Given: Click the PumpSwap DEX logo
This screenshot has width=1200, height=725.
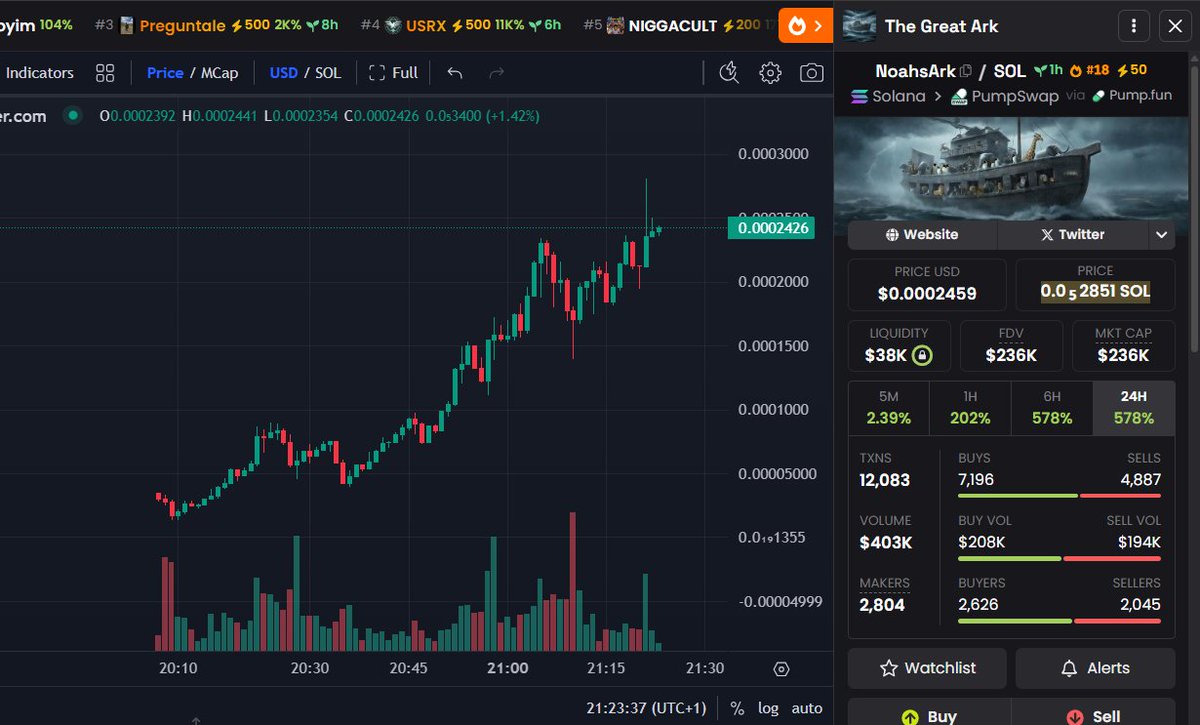Looking at the screenshot, I should tap(959, 96).
